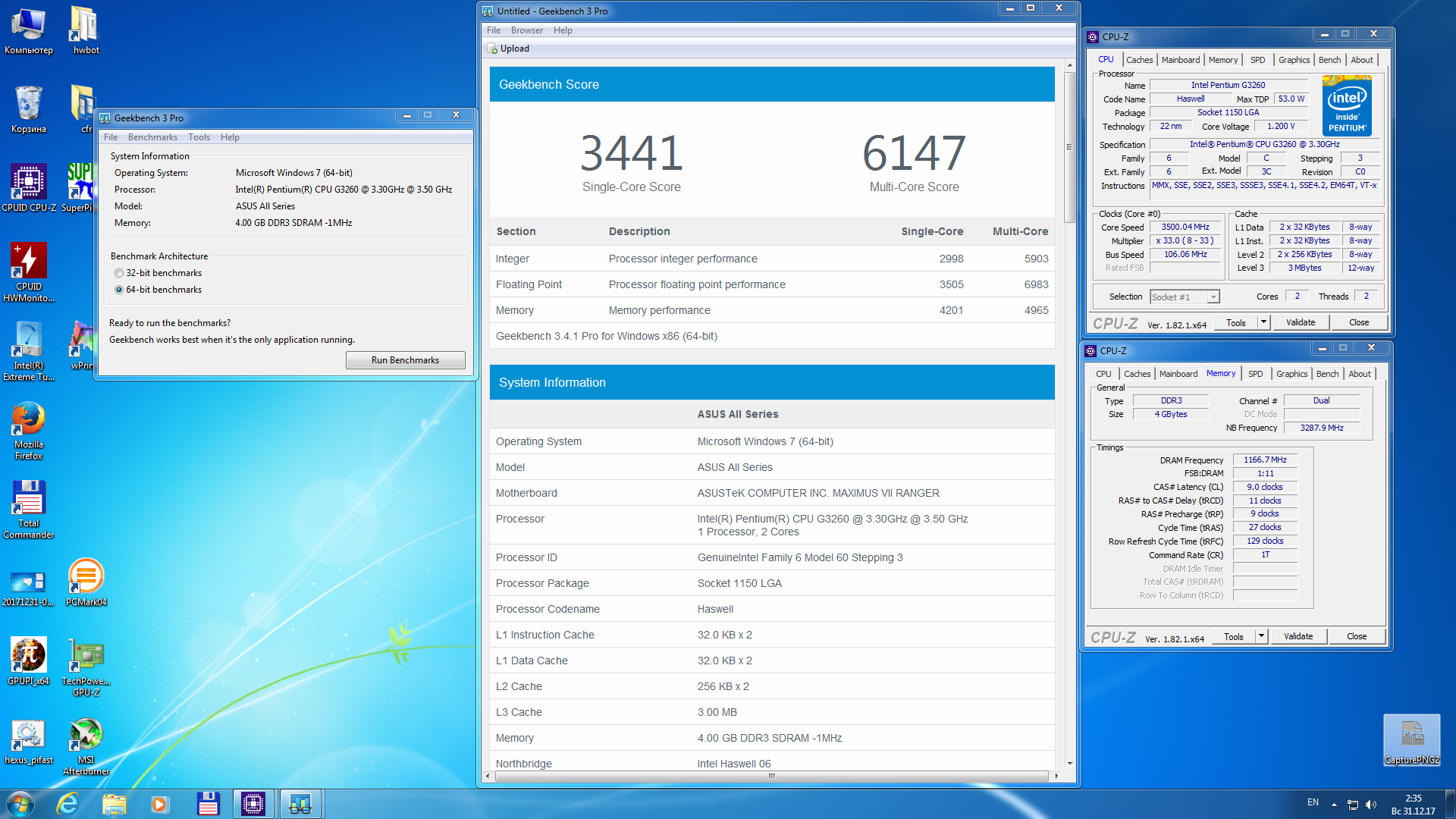
Task: Launch the CPUID CPU-Z desktop shortcut
Action: click(x=29, y=188)
